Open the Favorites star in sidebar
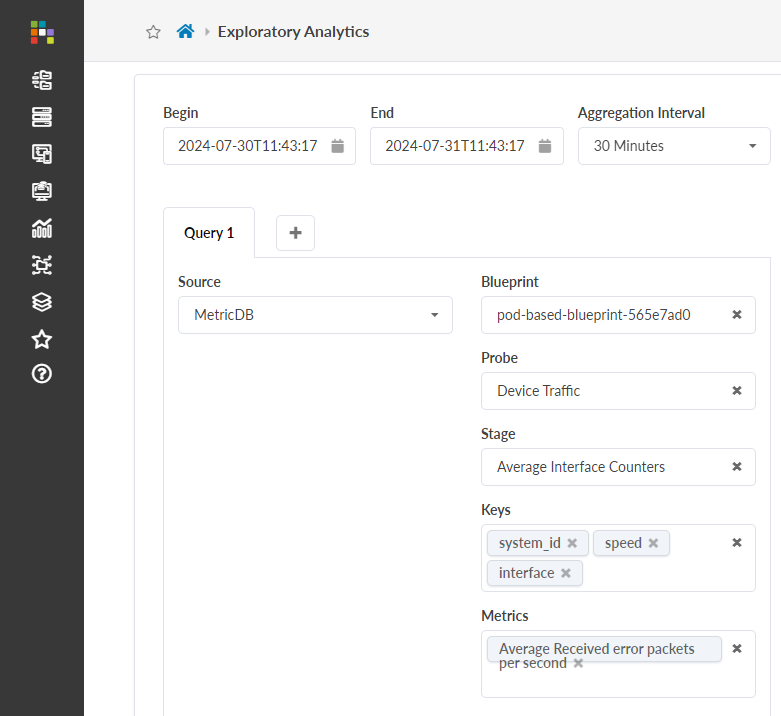 (42, 339)
